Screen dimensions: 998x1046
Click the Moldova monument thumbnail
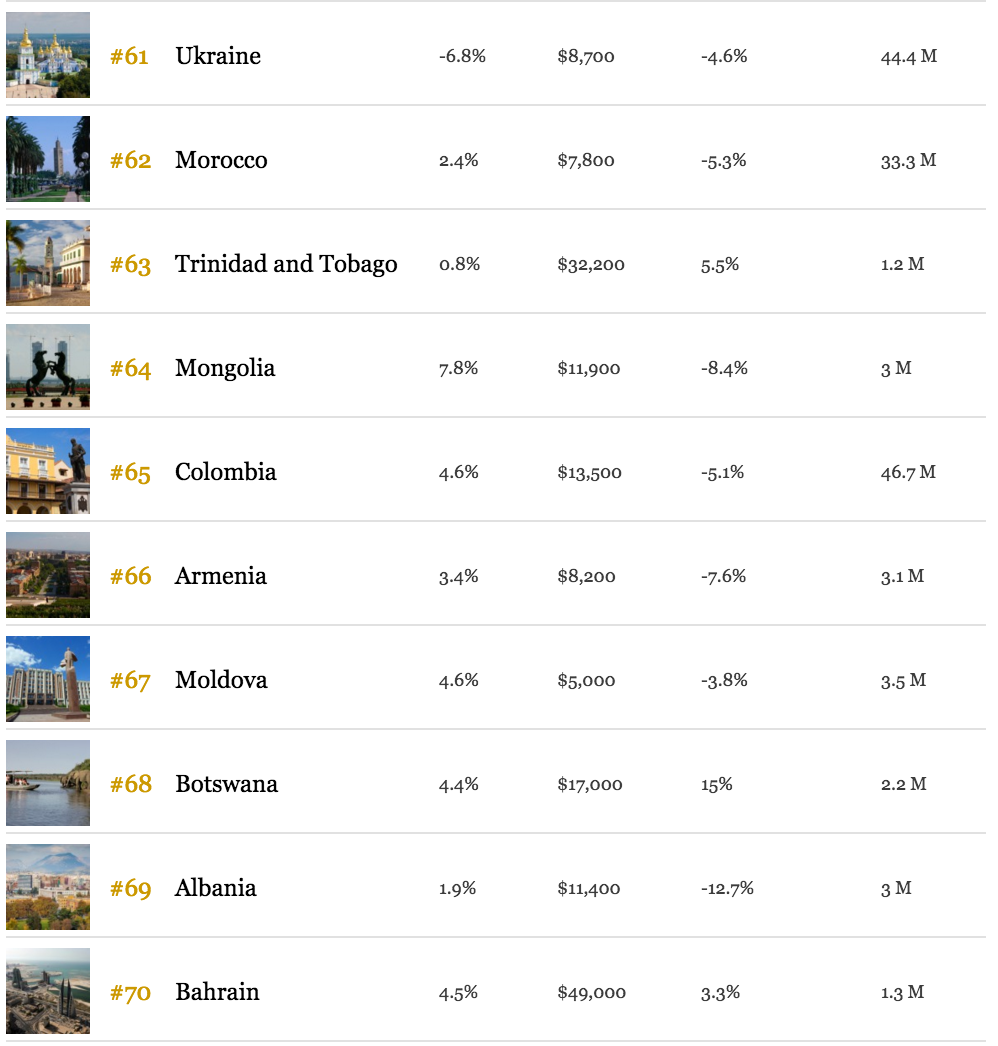click(x=48, y=679)
